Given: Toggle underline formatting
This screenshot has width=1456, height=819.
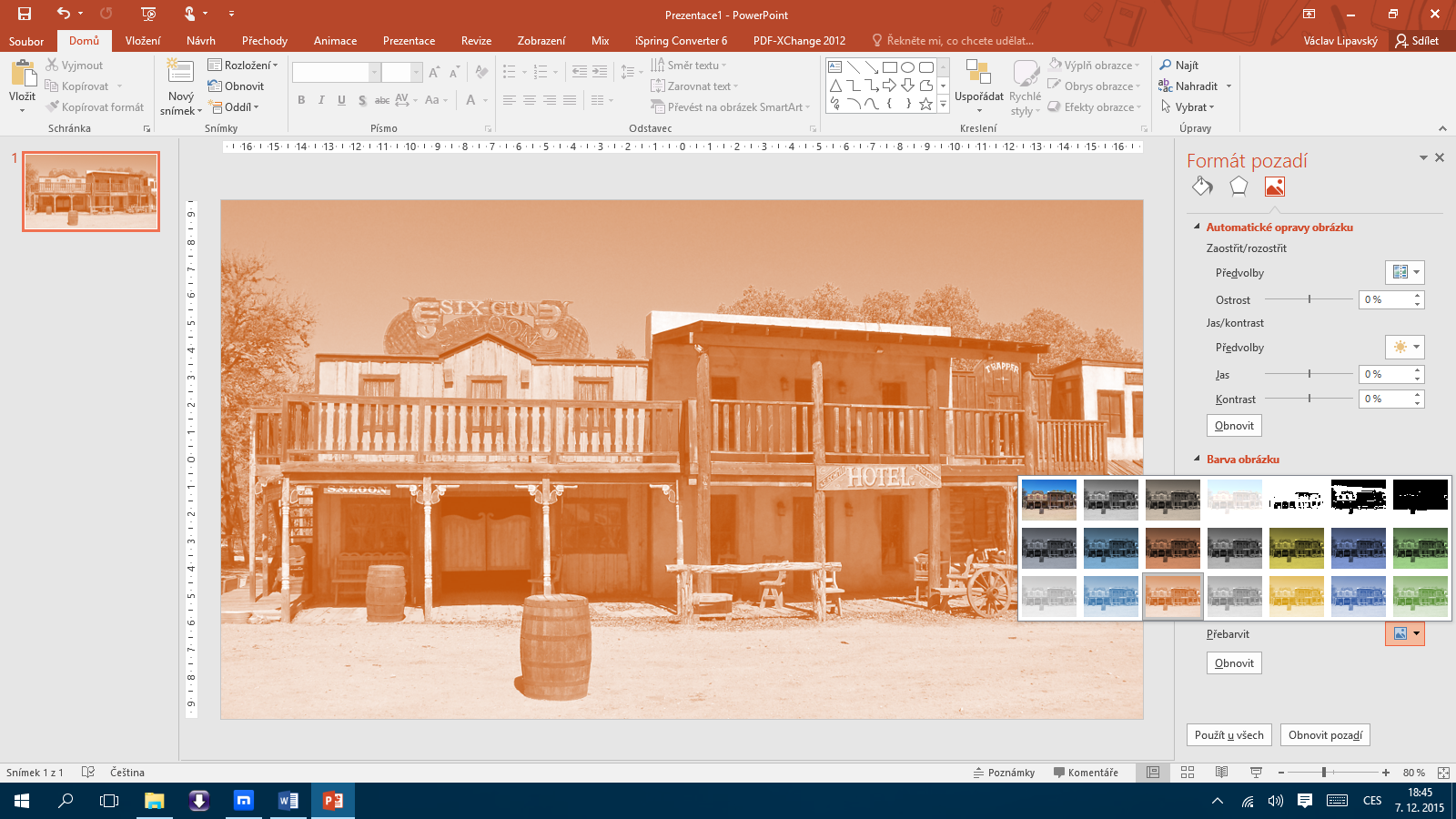Looking at the screenshot, I should [341, 100].
